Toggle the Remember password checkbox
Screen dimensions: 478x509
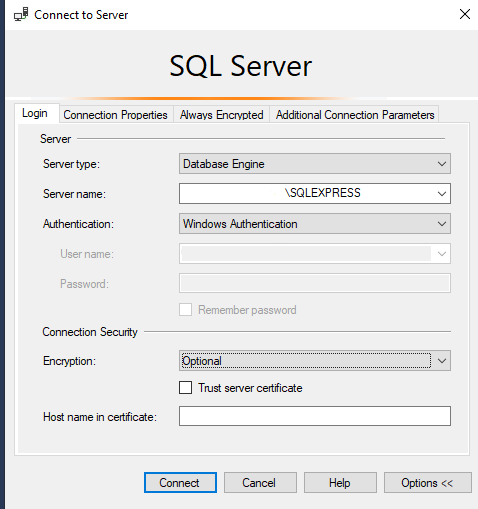pos(185,310)
